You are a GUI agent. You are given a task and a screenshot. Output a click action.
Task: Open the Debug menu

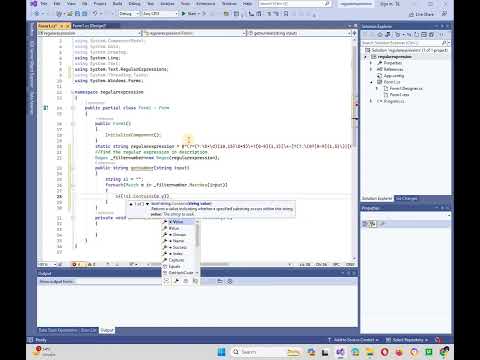click(x=134, y=4)
